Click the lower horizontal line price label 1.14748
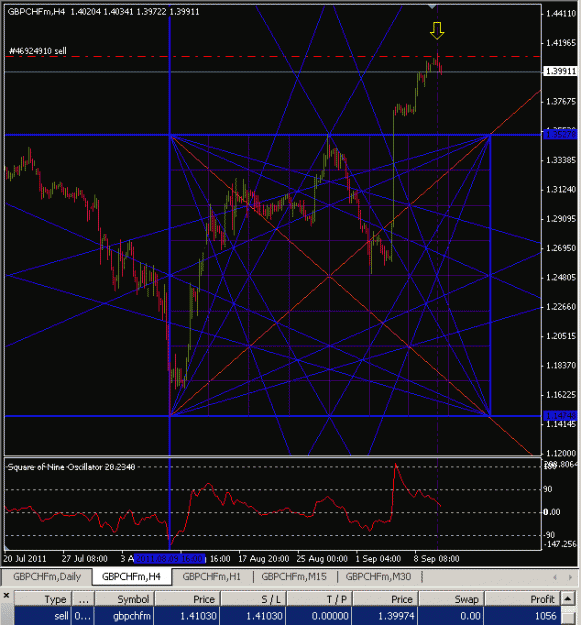The height and width of the screenshot is (625, 581). [560, 416]
